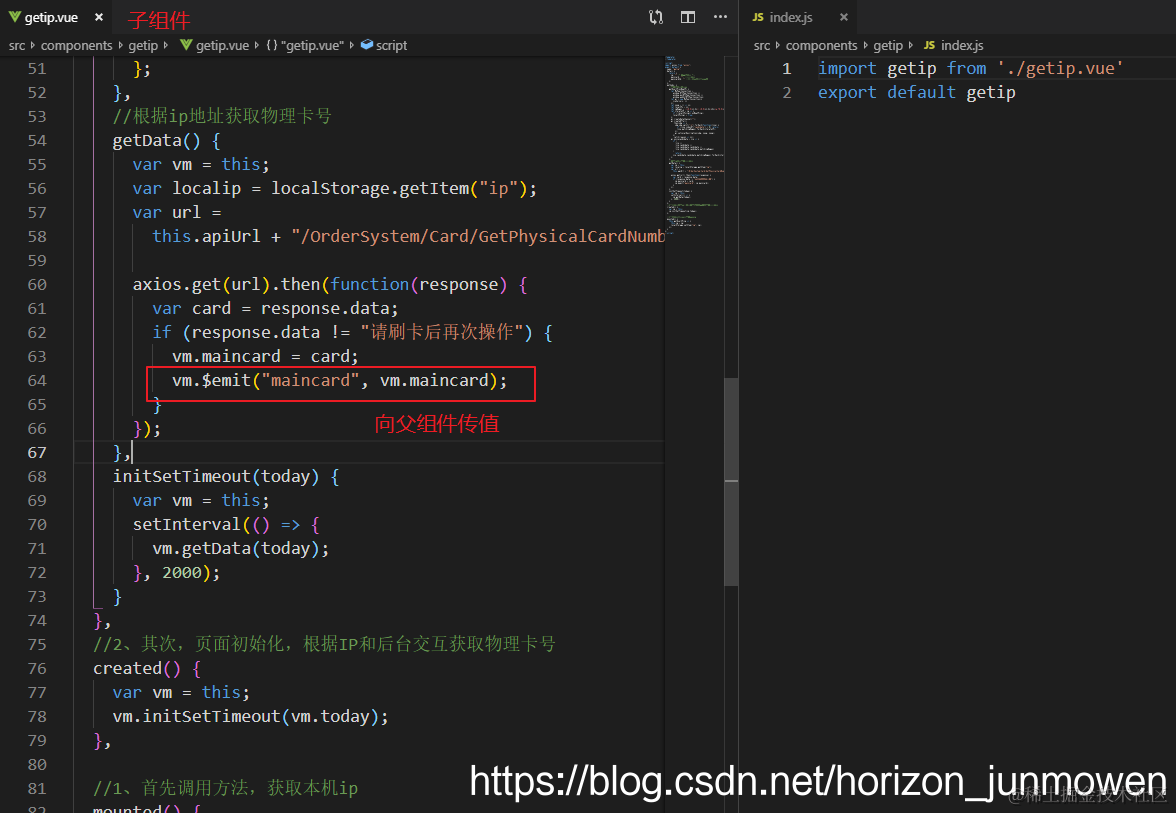This screenshot has height=813, width=1176.
Task: Click vm.initSetTimeout(vm.today); line
Action: click(250, 716)
